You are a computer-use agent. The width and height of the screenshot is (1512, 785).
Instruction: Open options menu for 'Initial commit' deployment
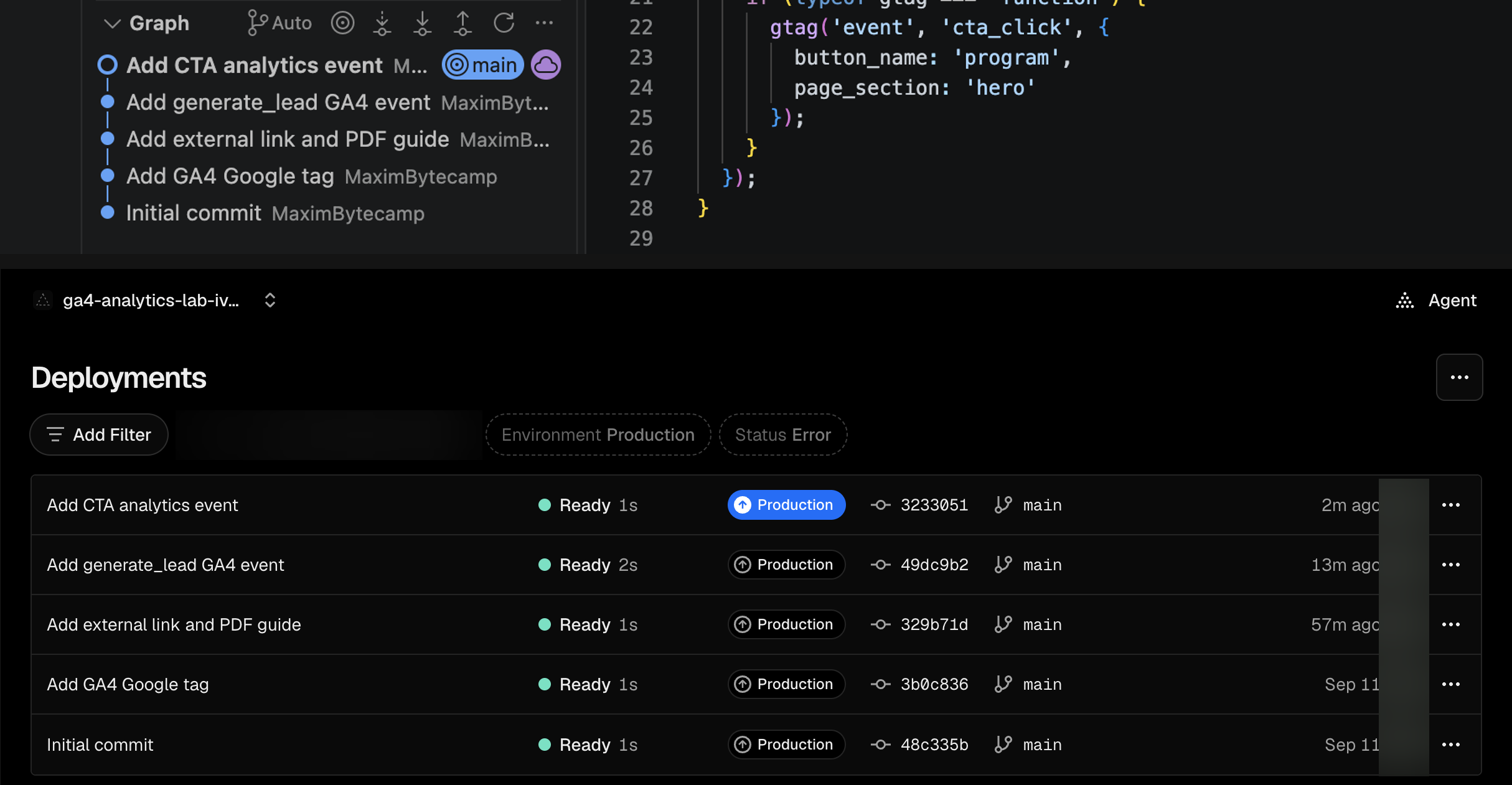pyautogui.click(x=1451, y=745)
